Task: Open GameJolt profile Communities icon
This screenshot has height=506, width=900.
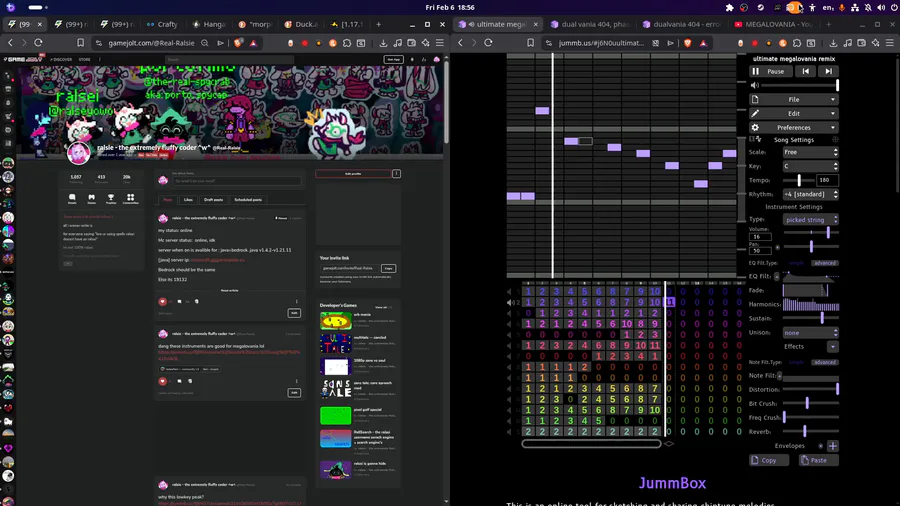Action: pyautogui.click(x=130, y=198)
